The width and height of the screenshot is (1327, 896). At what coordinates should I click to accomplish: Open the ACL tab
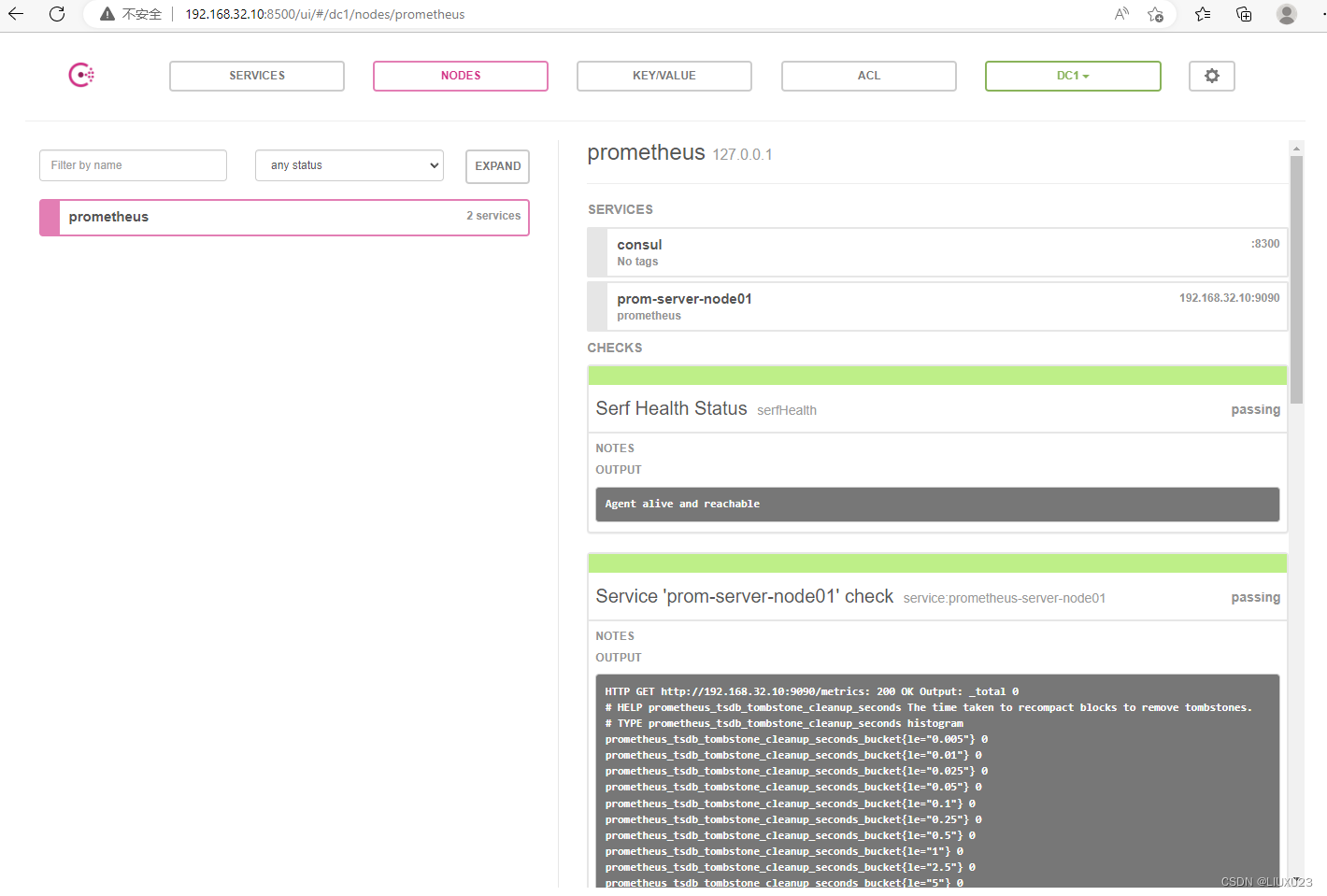[x=869, y=76]
